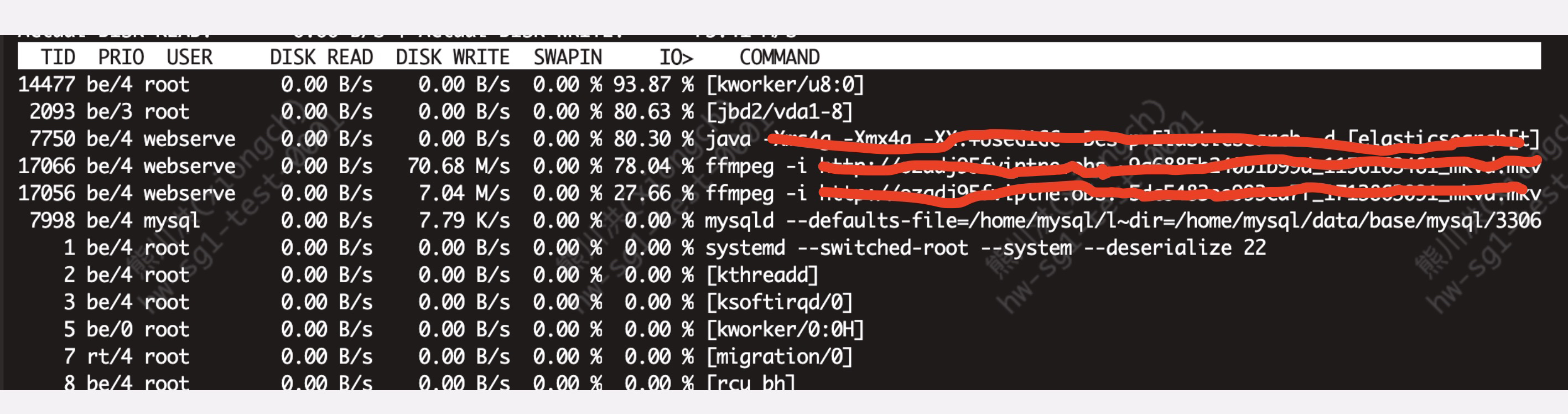Select the IO> sort column header
Image resolution: width=1568 pixels, height=414 pixels.
(676, 57)
